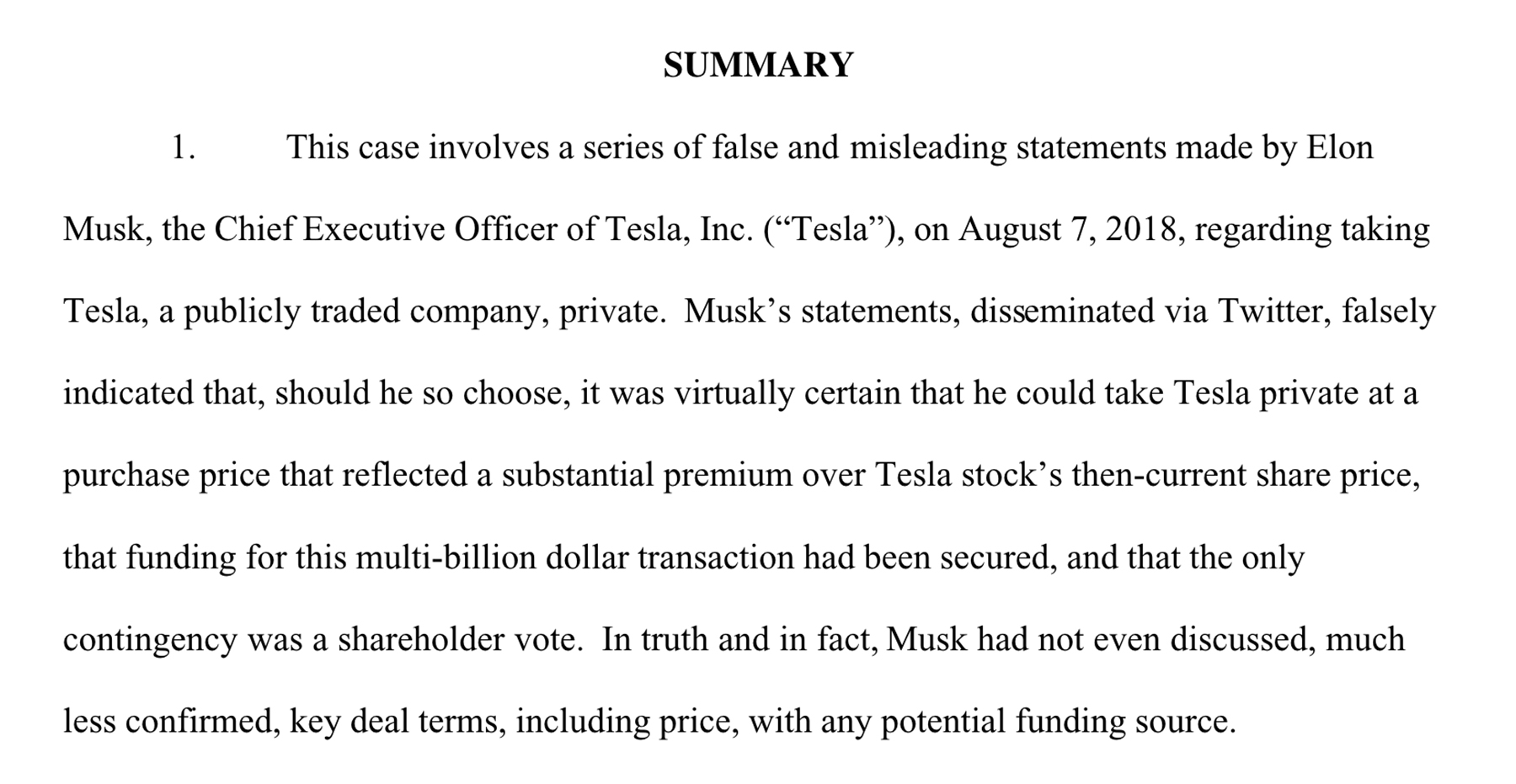1516x784 pixels.
Task: Click the date "August 7, 2018"
Action: tap(1067, 229)
